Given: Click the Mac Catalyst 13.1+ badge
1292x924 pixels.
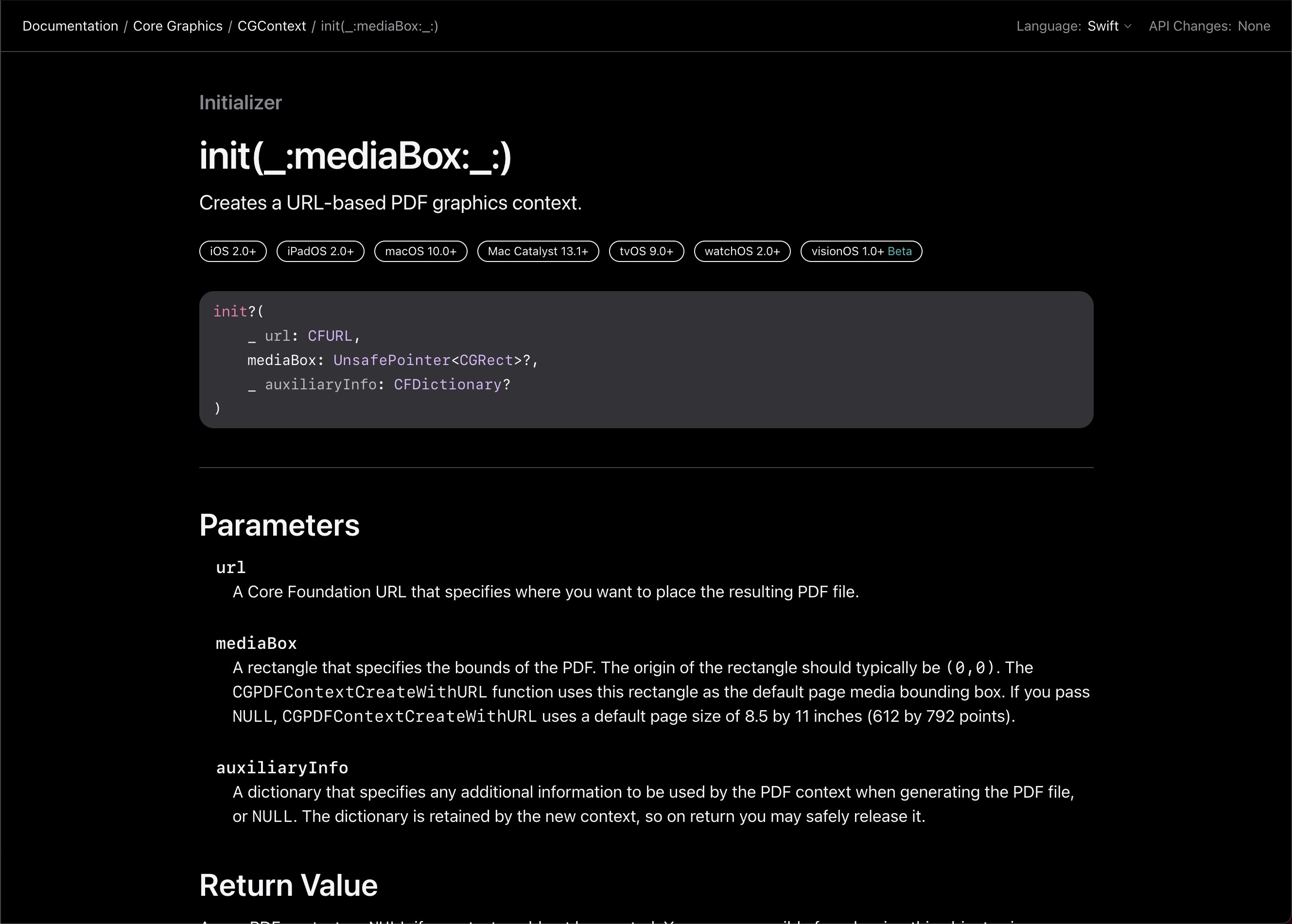Looking at the screenshot, I should (x=538, y=251).
